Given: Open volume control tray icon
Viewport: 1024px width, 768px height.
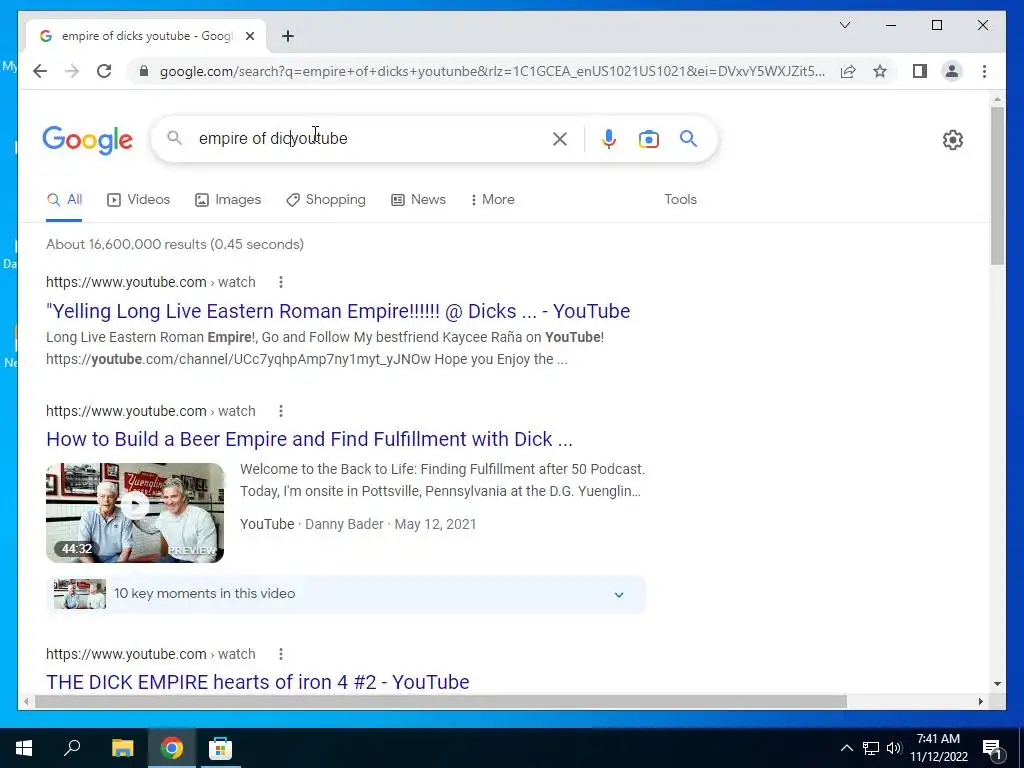Looking at the screenshot, I should click(894, 748).
